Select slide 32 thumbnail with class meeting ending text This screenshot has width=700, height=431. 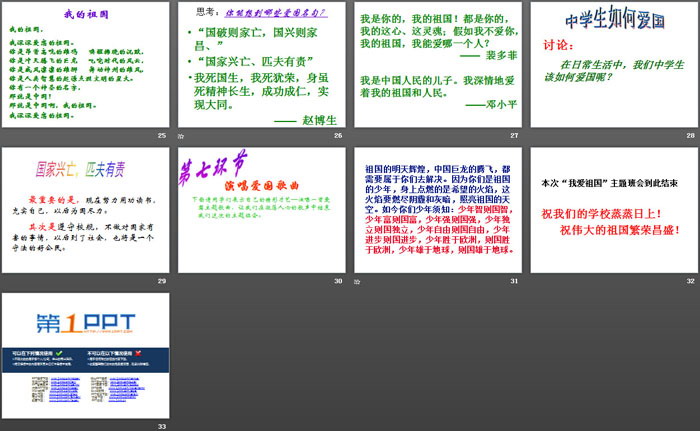tap(614, 210)
